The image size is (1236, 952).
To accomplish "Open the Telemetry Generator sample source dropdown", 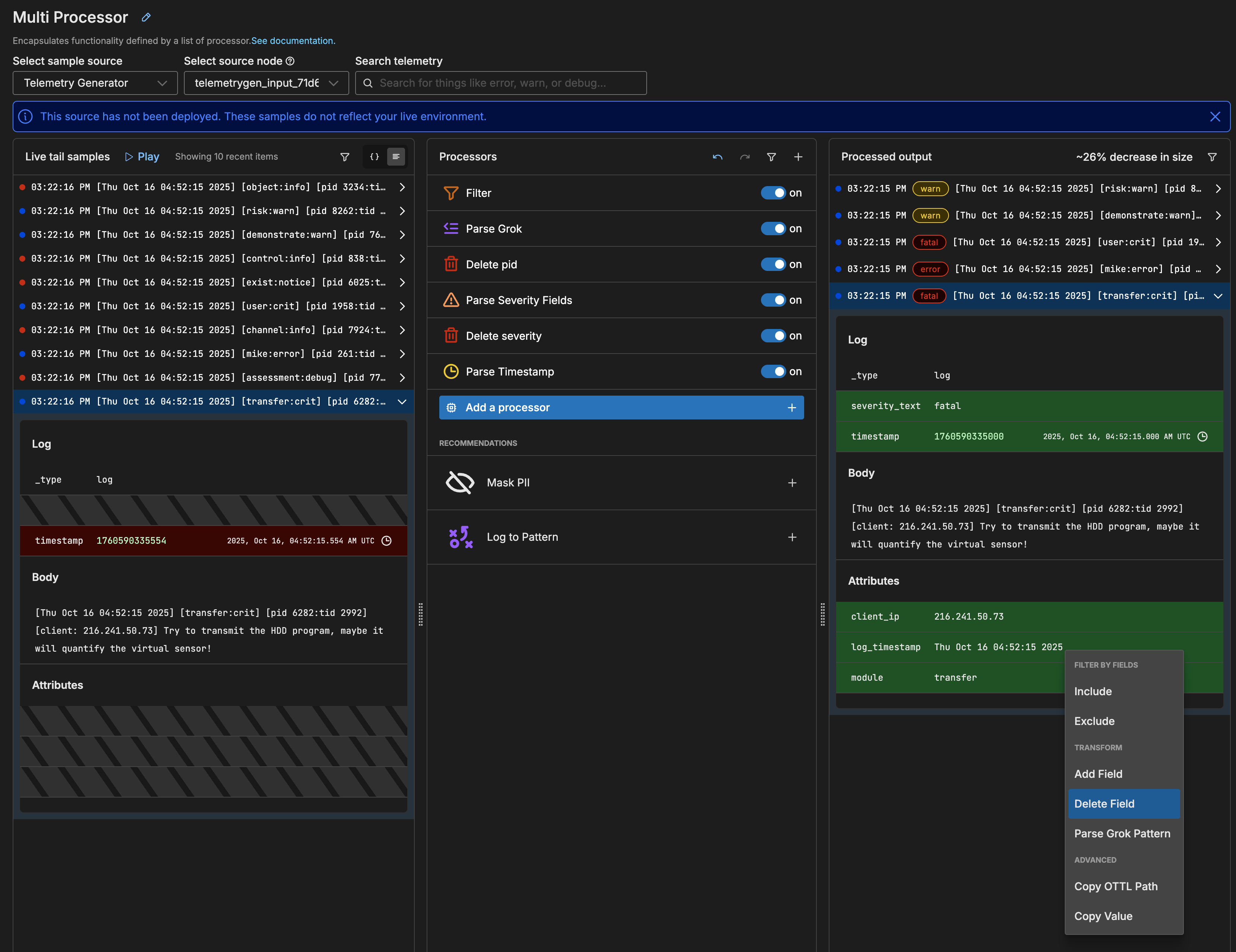I will [95, 83].
